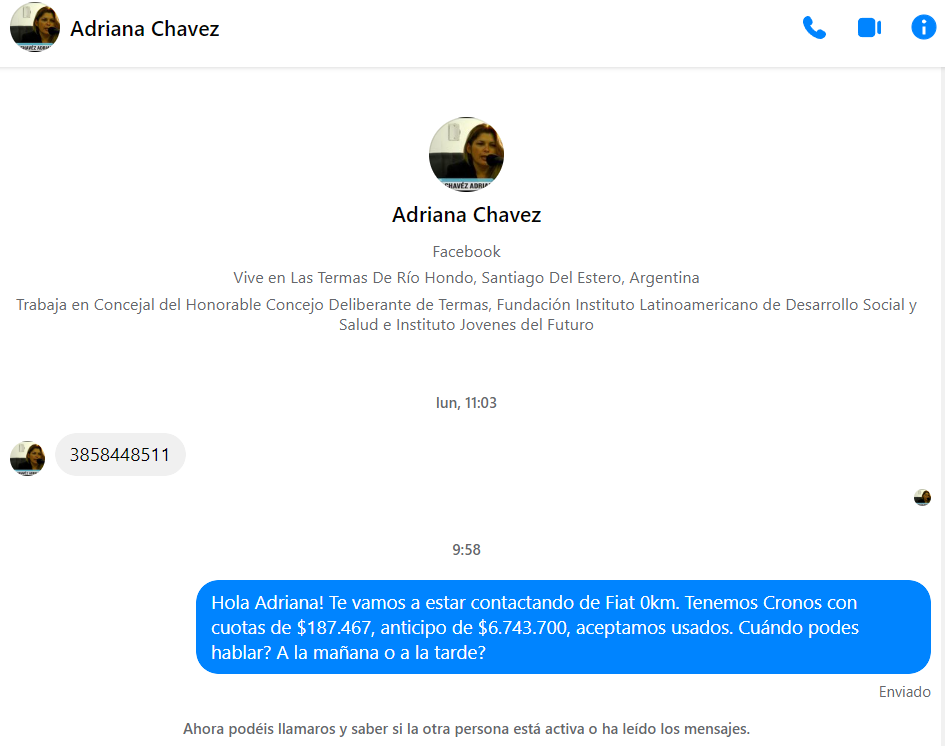945x746 pixels.
Task: Click the small header profile avatar
Action: click(35, 28)
